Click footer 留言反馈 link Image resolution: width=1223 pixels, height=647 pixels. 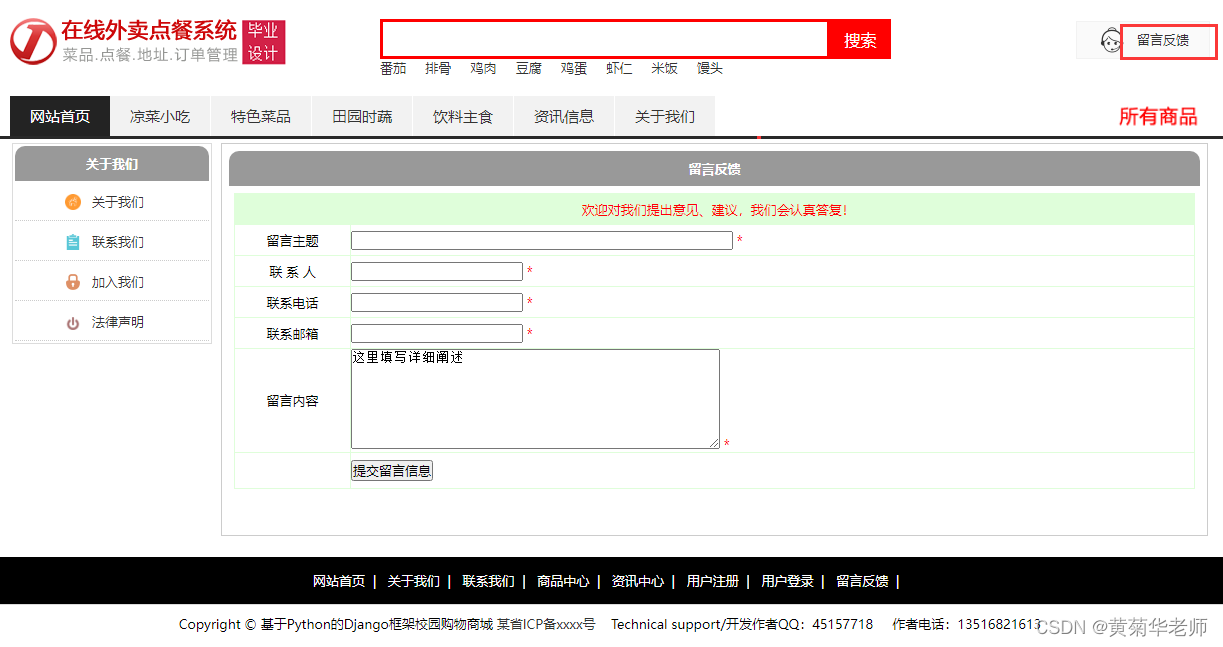(862, 581)
